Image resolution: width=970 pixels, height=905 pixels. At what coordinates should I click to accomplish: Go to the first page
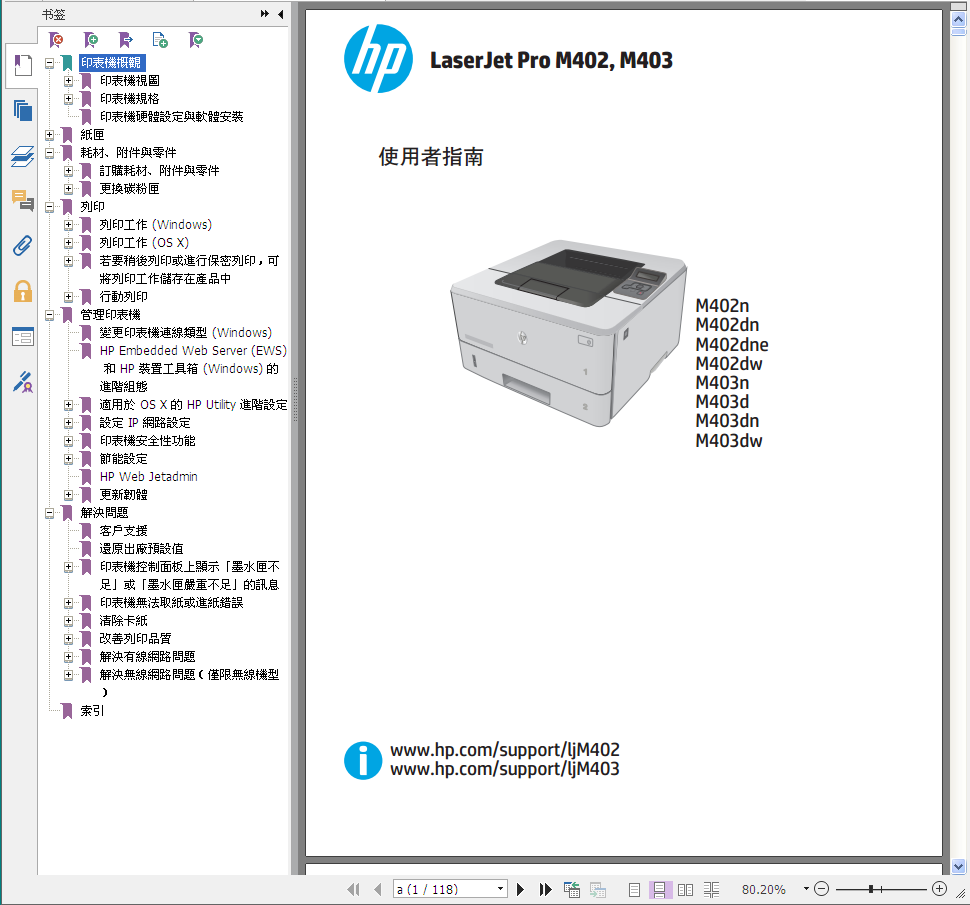click(x=353, y=889)
